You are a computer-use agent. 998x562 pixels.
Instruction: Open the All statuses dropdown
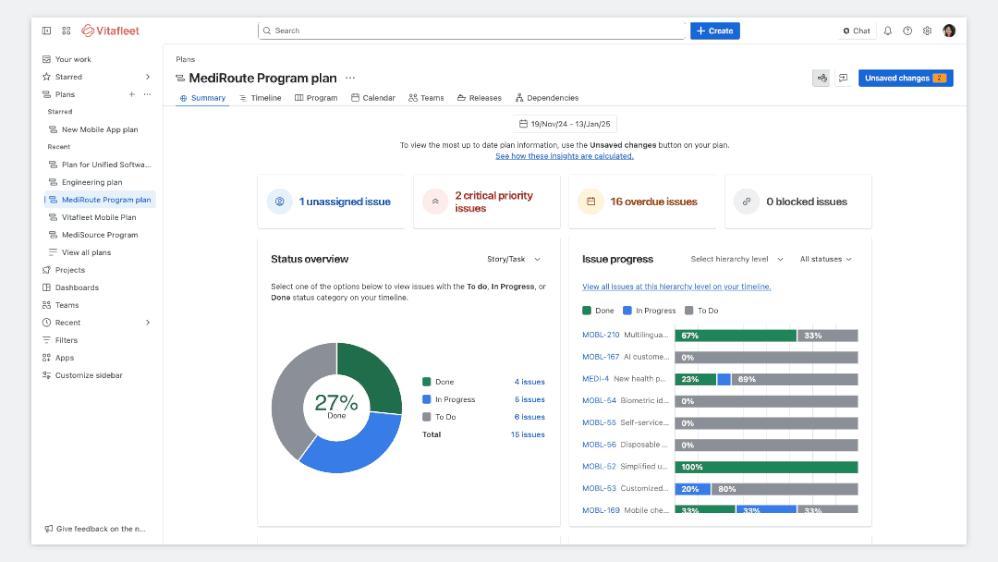tap(826, 259)
